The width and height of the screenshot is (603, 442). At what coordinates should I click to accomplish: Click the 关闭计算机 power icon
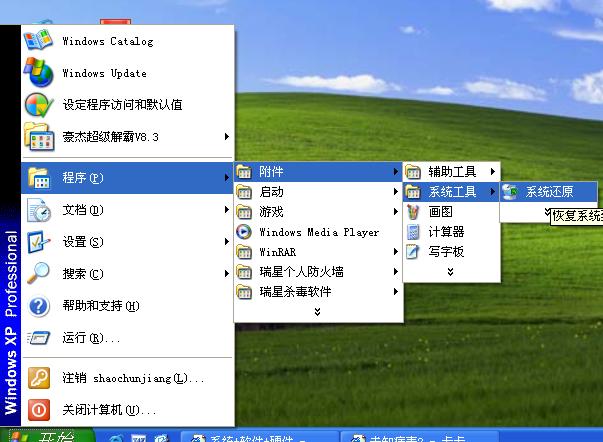click(39, 410)
